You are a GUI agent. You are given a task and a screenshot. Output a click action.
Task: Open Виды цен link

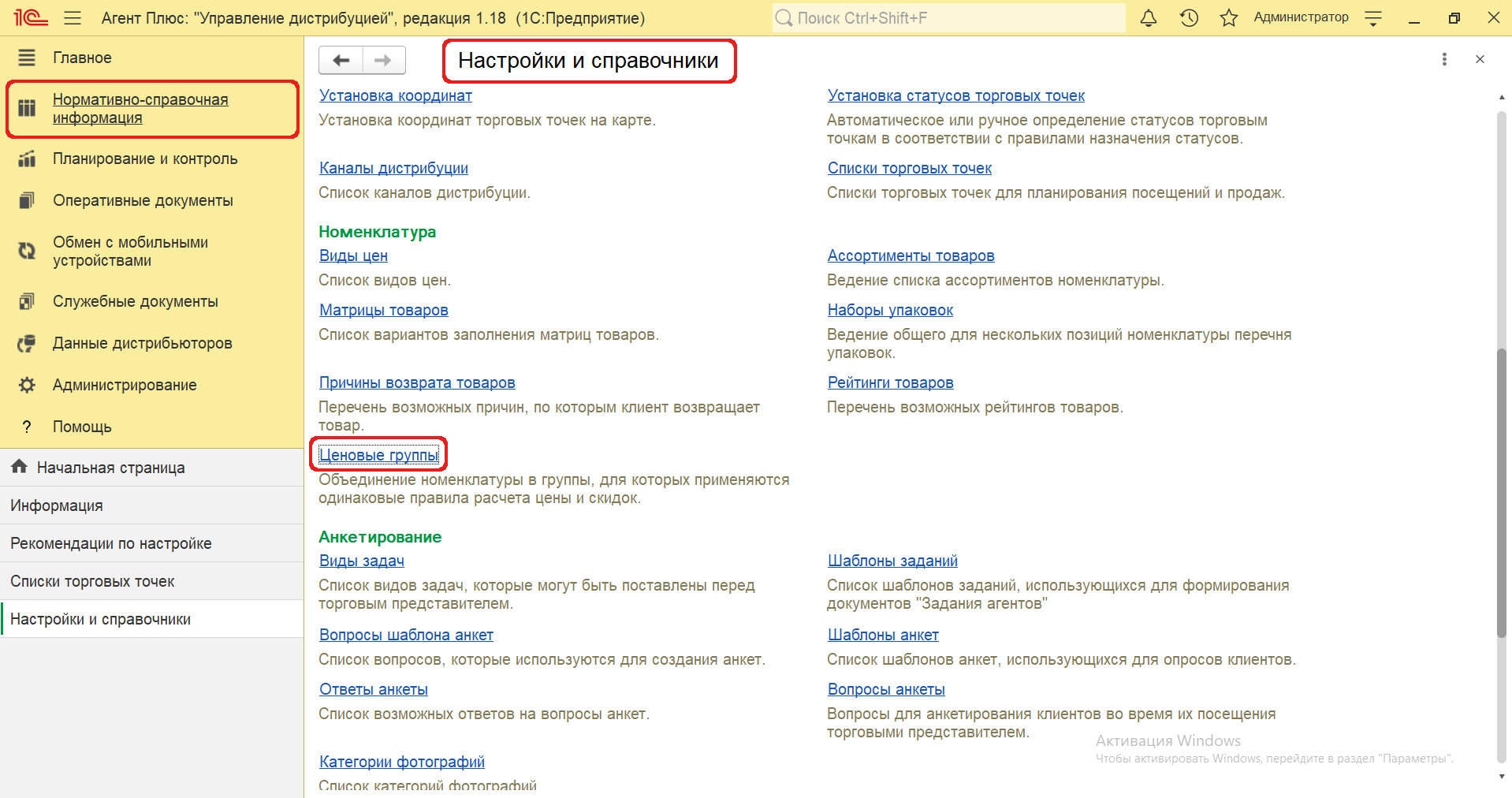(353, 255)
